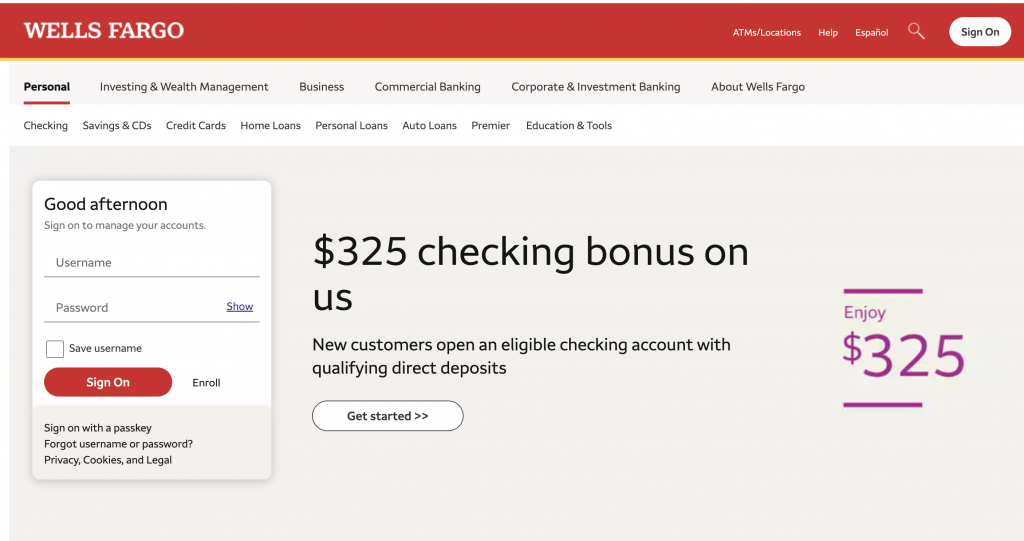Open ATMs/Locations in the header
Image resolution: width=1024 pixels, height=541 pixels.
766,33
